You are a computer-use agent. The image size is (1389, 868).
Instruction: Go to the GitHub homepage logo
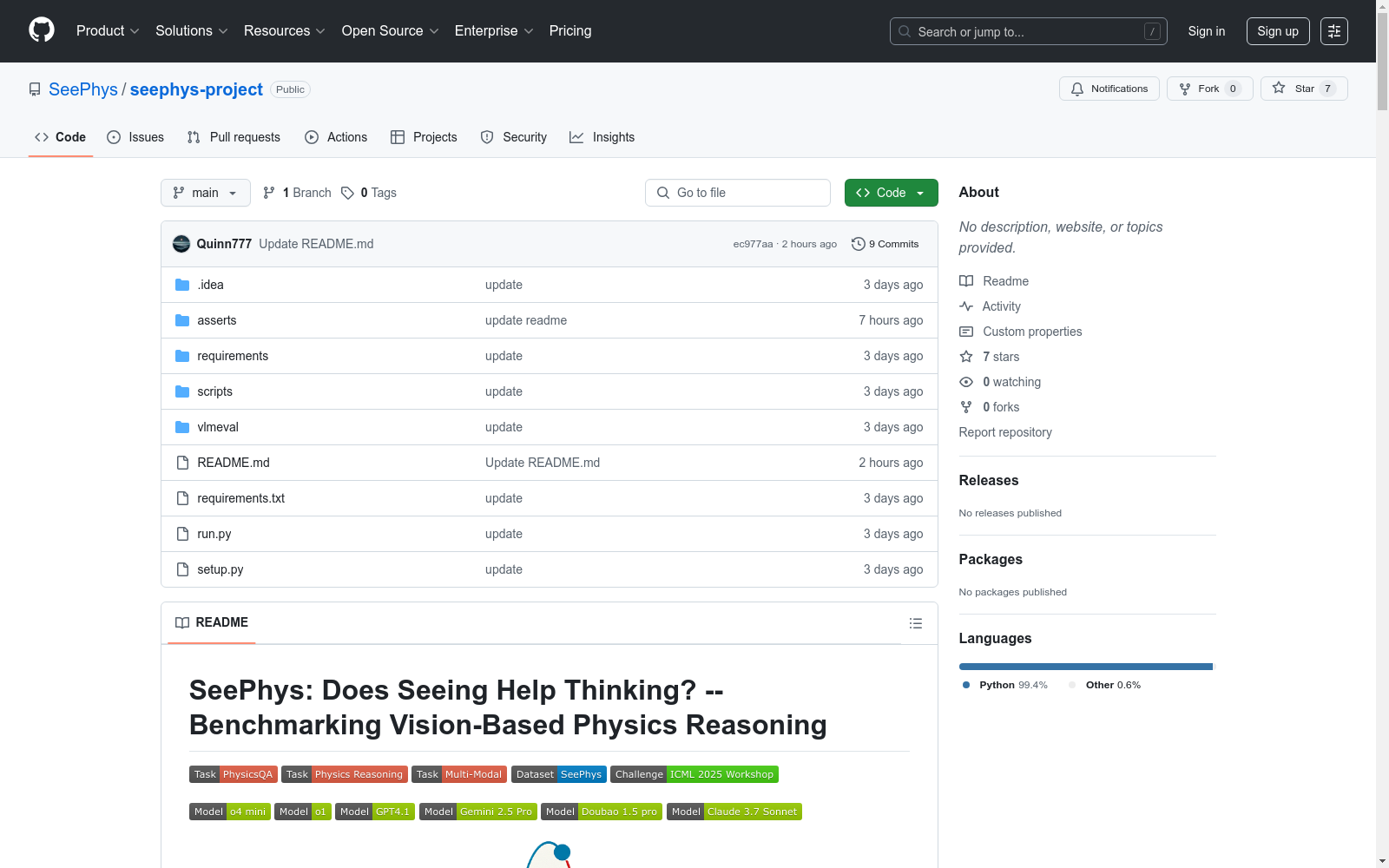[x=42, y=30]
